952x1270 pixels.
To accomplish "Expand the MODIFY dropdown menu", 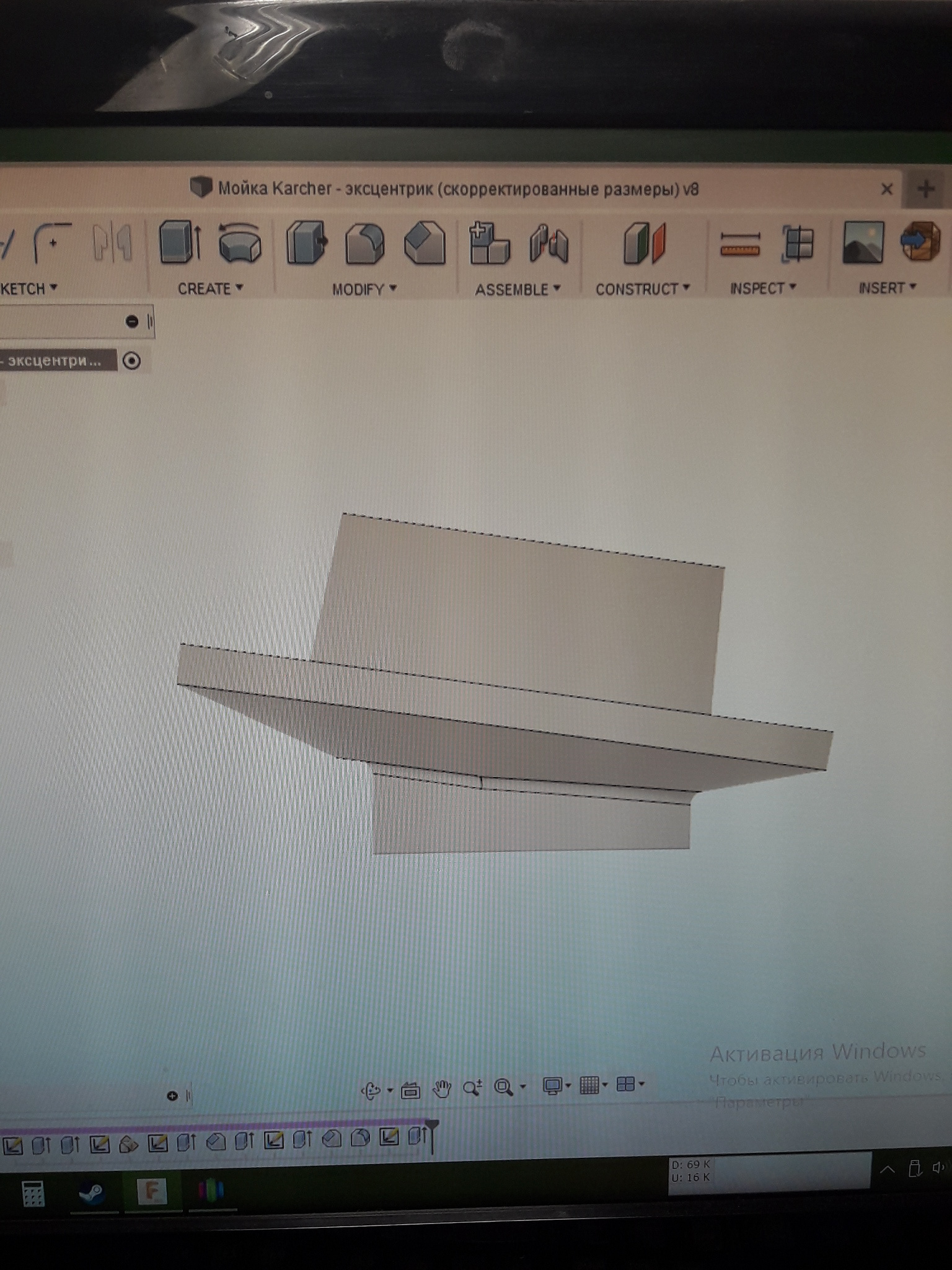I will pos(364,290).
